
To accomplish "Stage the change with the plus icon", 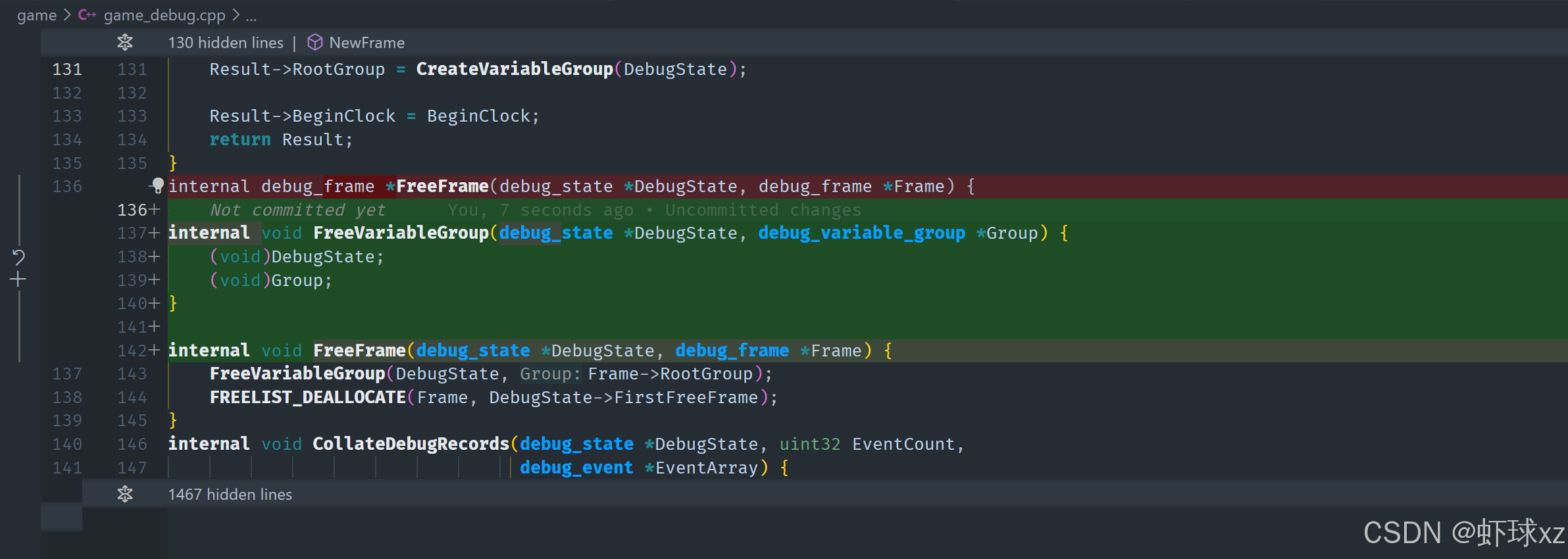I will tap(18, 280).
